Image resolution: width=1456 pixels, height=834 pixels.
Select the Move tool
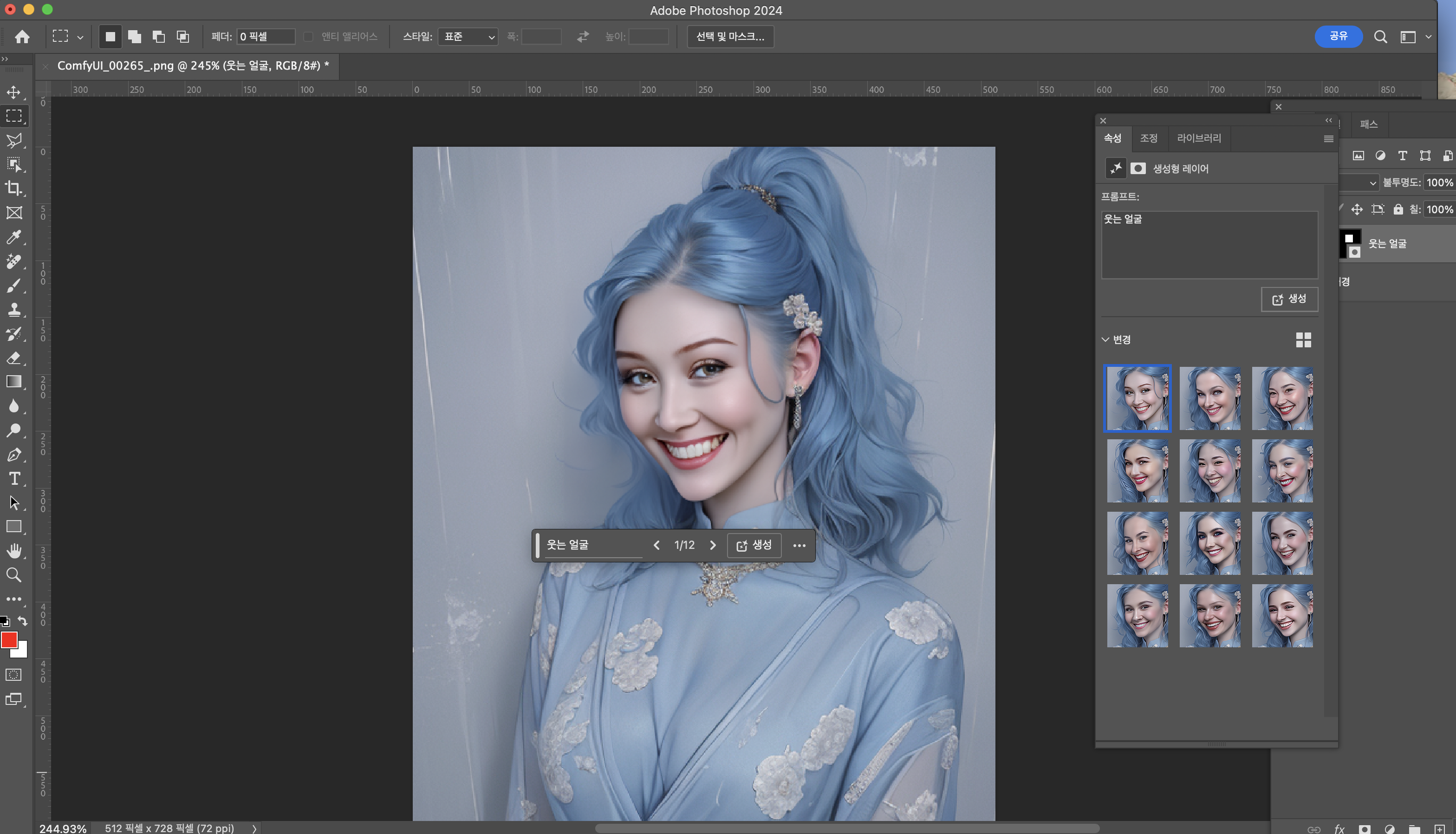14,92
